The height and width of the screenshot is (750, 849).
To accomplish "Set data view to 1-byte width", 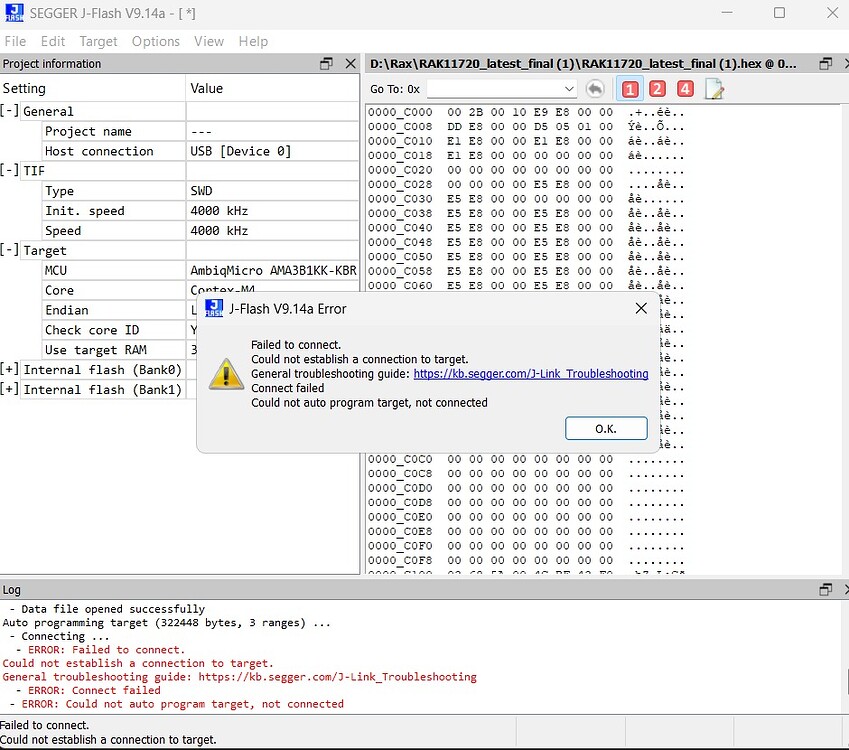I will point(630,89).
